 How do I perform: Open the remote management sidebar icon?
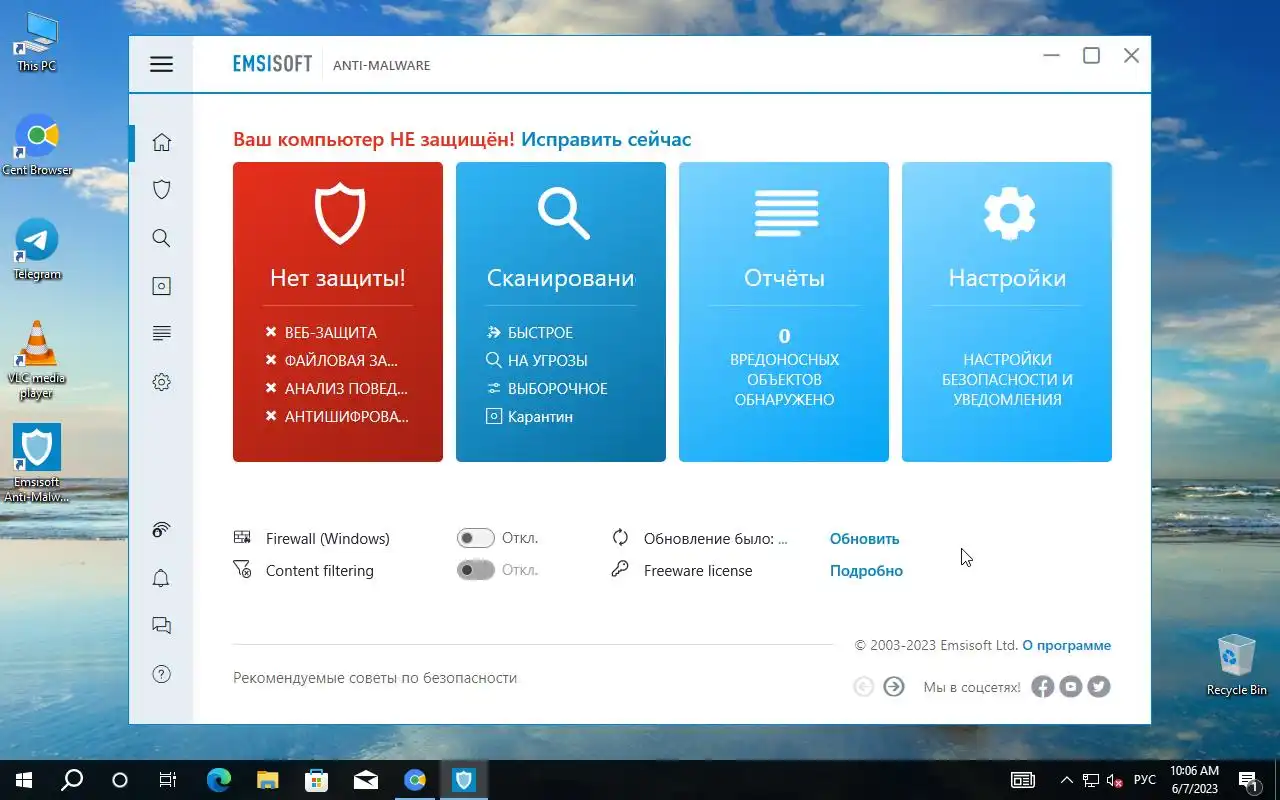pos(161,530)
